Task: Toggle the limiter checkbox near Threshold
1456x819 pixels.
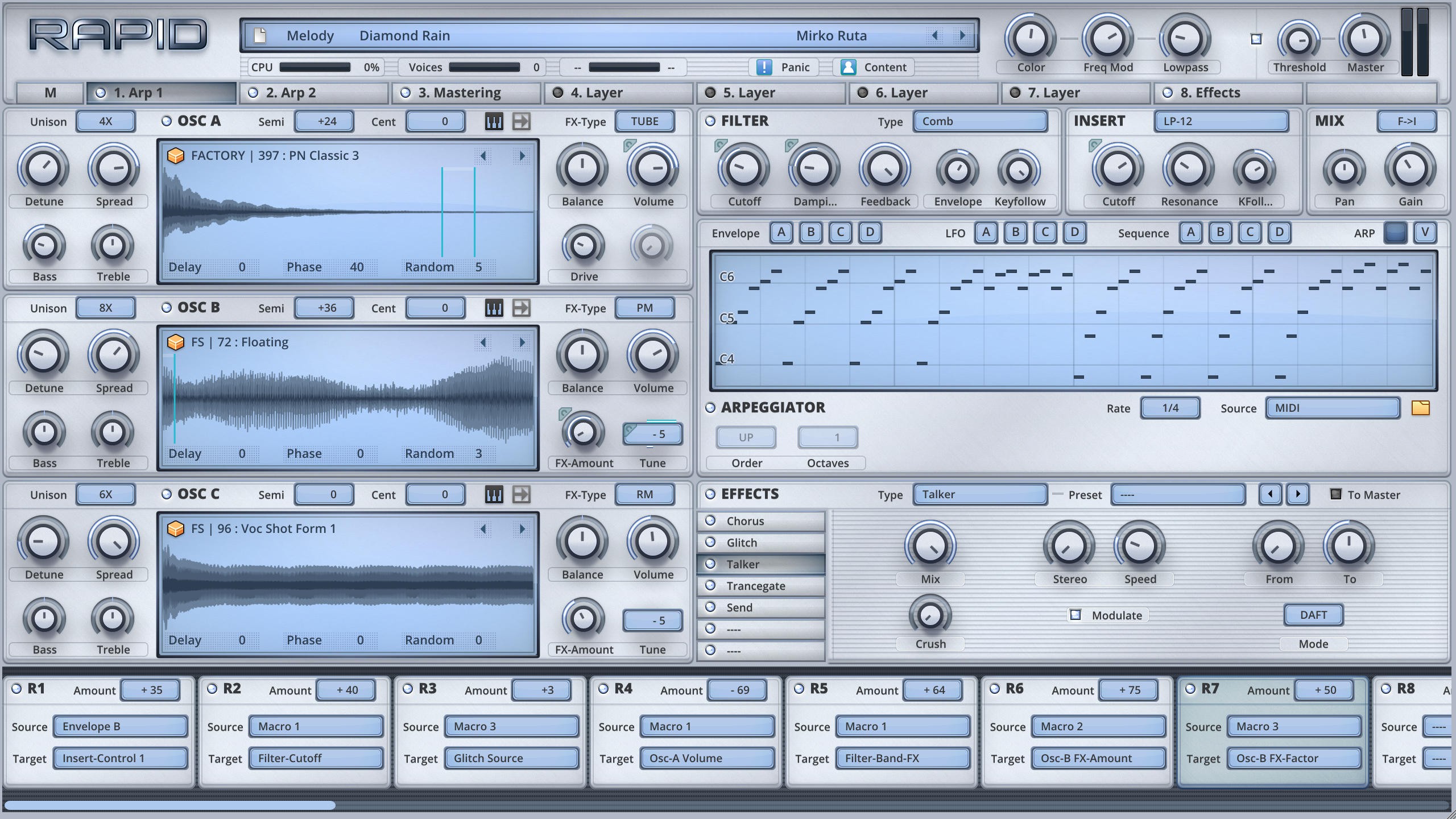Action: pyautogui.click(x=1256, y=39)
